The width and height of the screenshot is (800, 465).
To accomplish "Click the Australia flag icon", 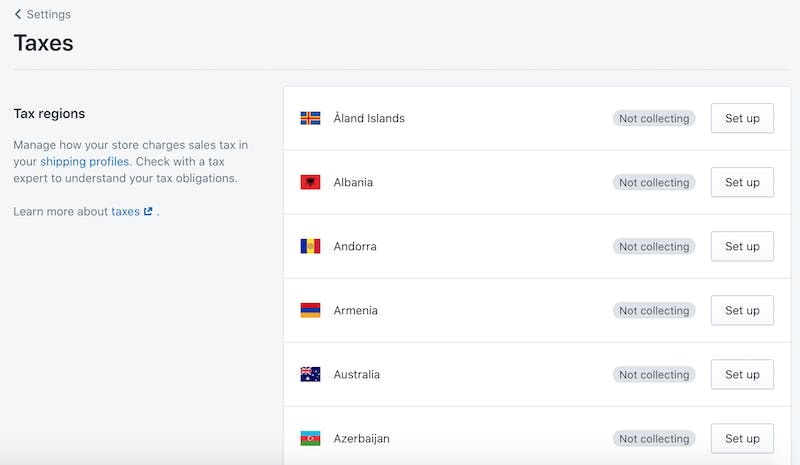I will tap(310, 375).
